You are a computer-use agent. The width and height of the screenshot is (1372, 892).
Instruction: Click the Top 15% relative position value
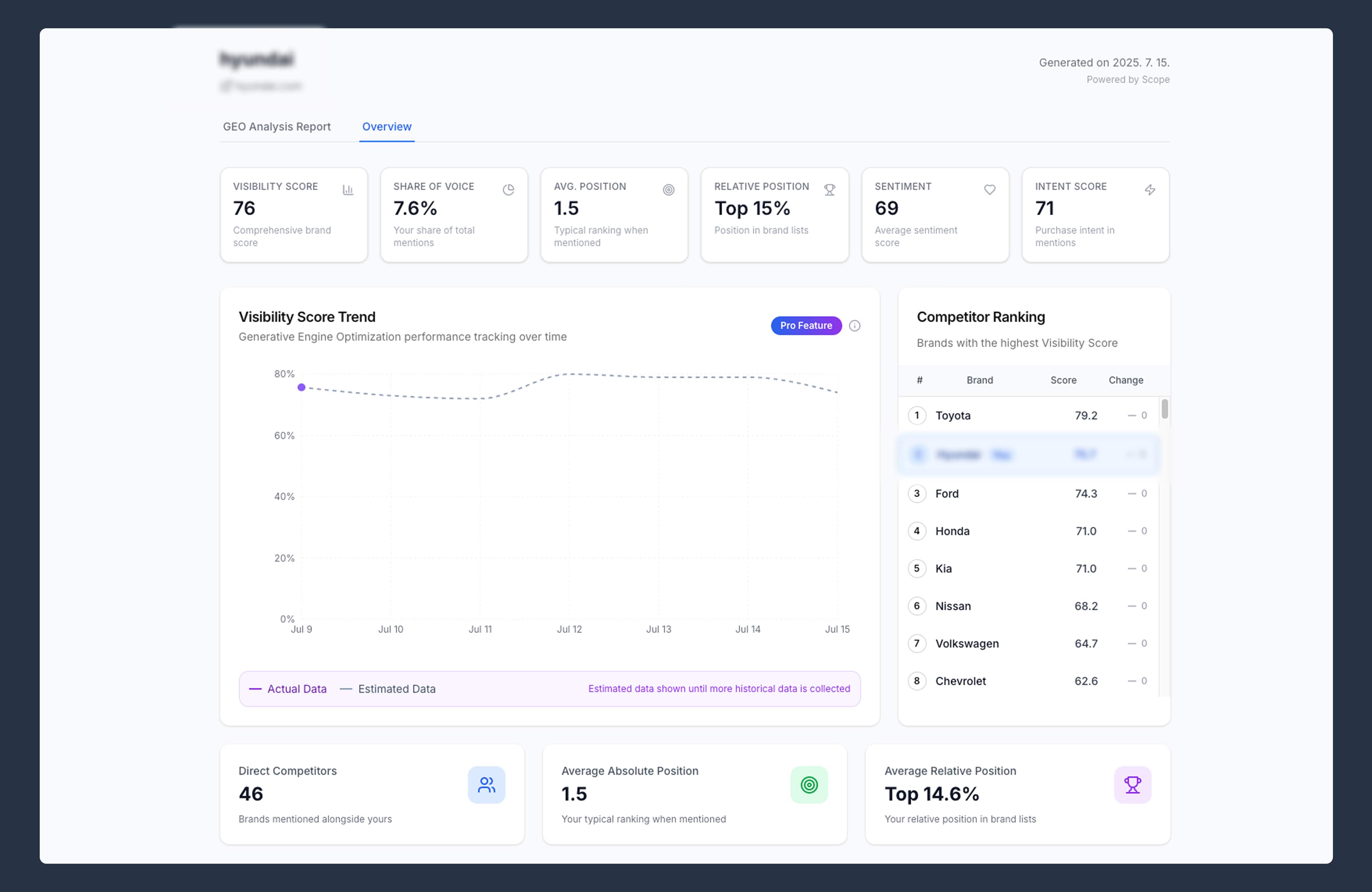(752, 208)
